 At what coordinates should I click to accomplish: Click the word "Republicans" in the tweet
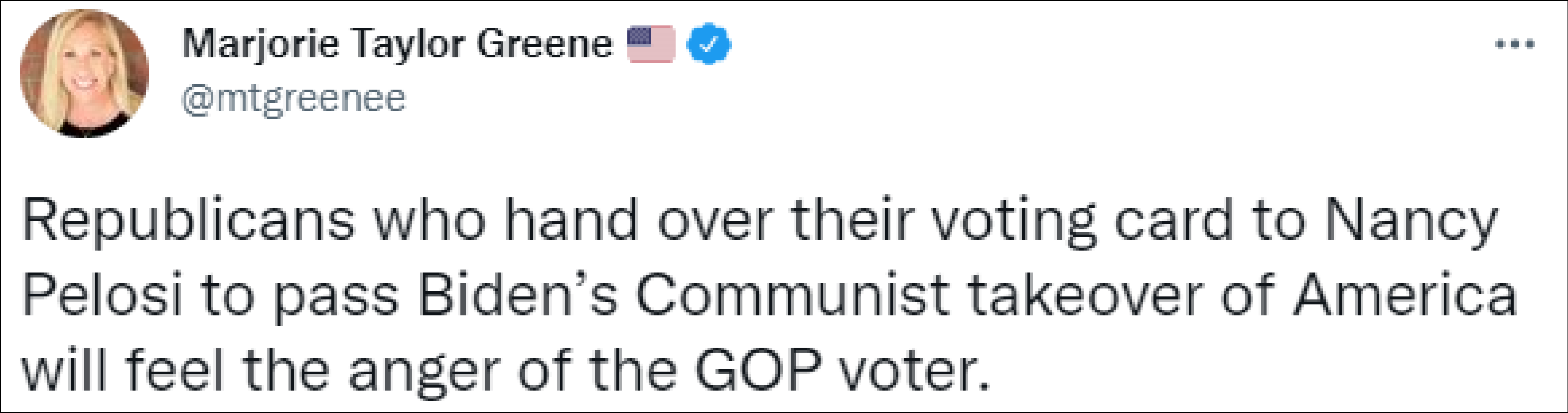(189, 220)
